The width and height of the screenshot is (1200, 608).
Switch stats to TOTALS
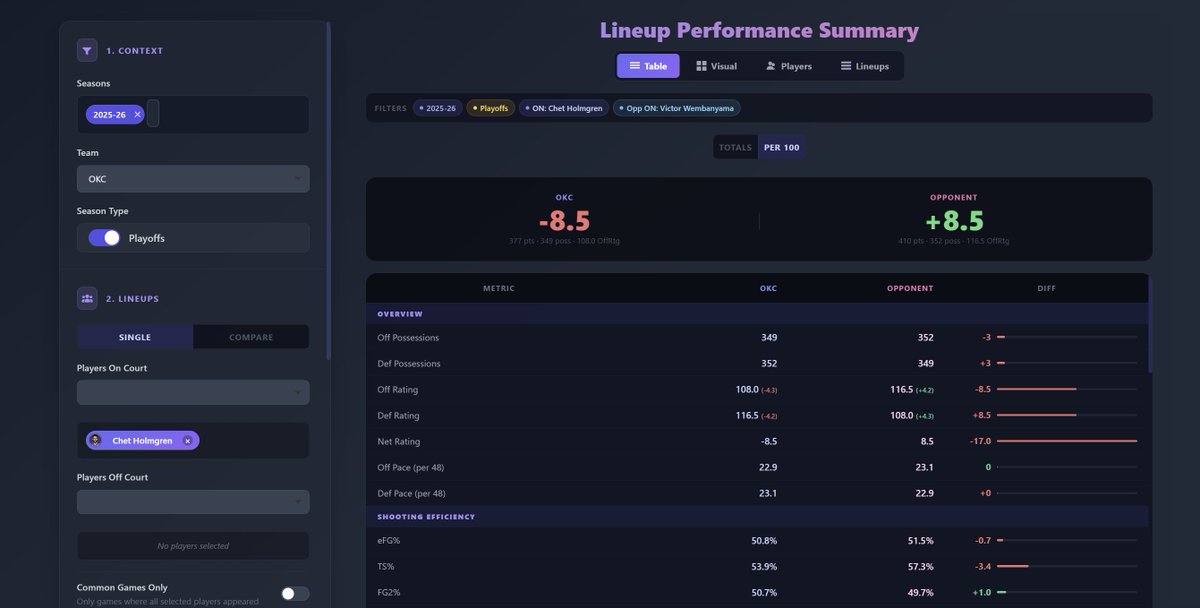tap(735, 147)
